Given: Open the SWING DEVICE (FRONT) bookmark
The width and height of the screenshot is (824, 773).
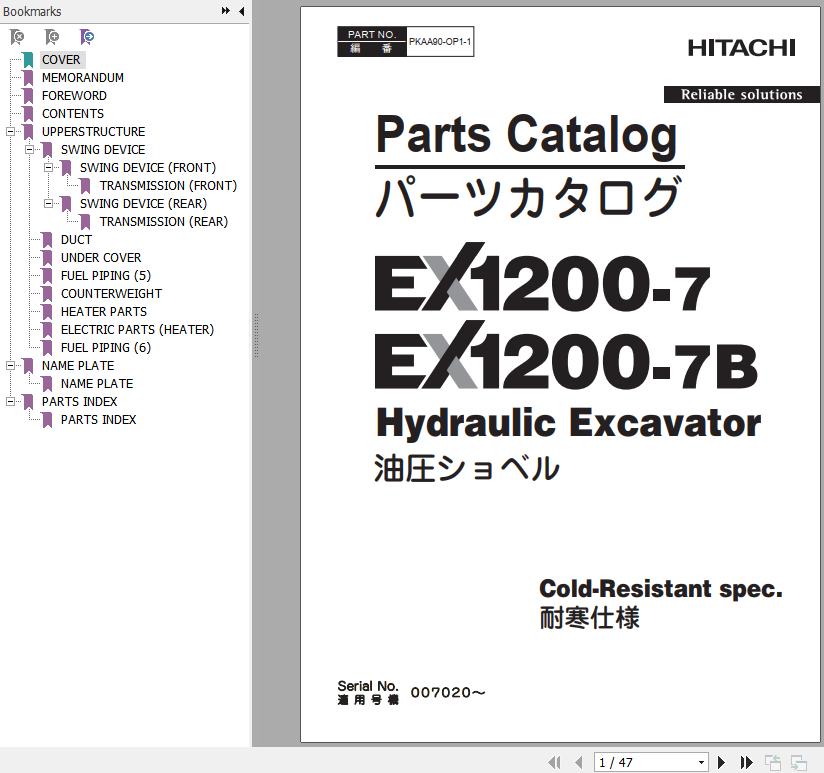Looking at the screenshot, I should tap(148, 168).
